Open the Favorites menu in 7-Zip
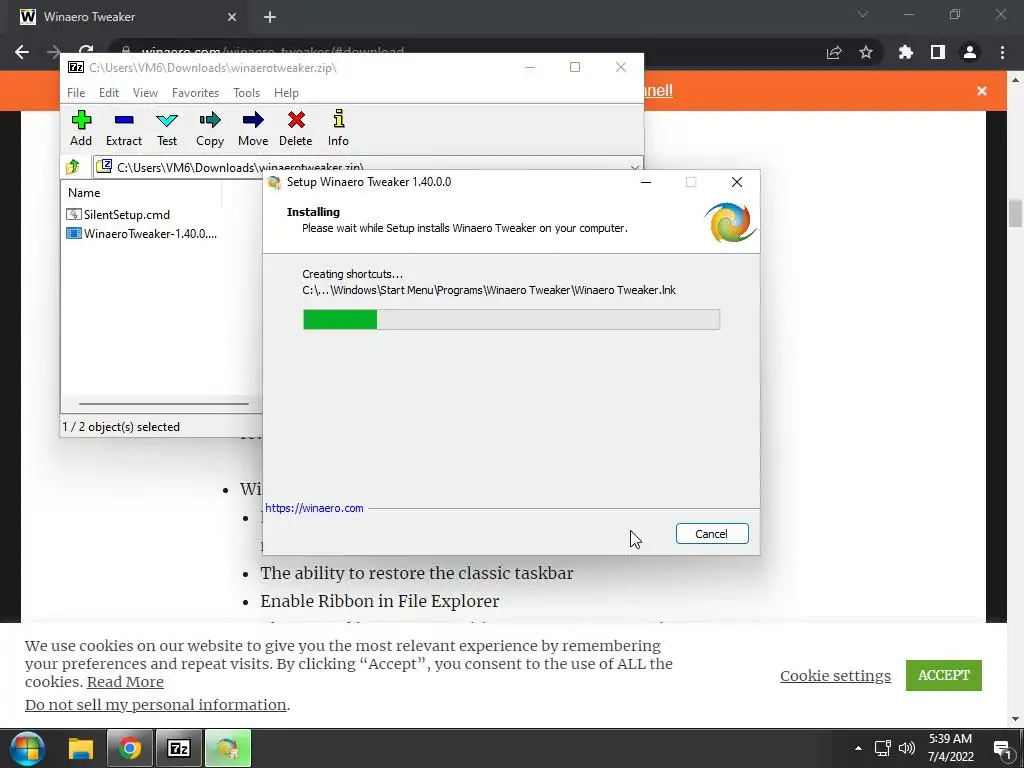This screenshot has width=1024, height=768. (x=195, y=93)
